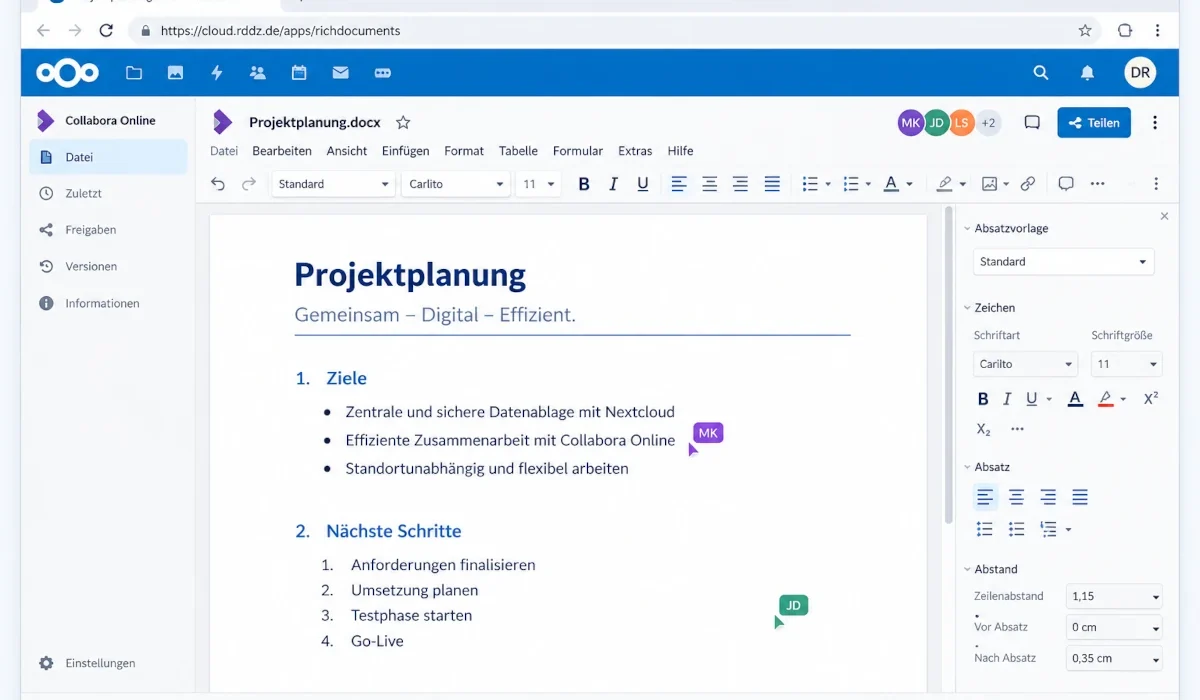Close the formatting sidebar with the X
The height and width of the screenshot is (700, 1200).
(1164, 216)
